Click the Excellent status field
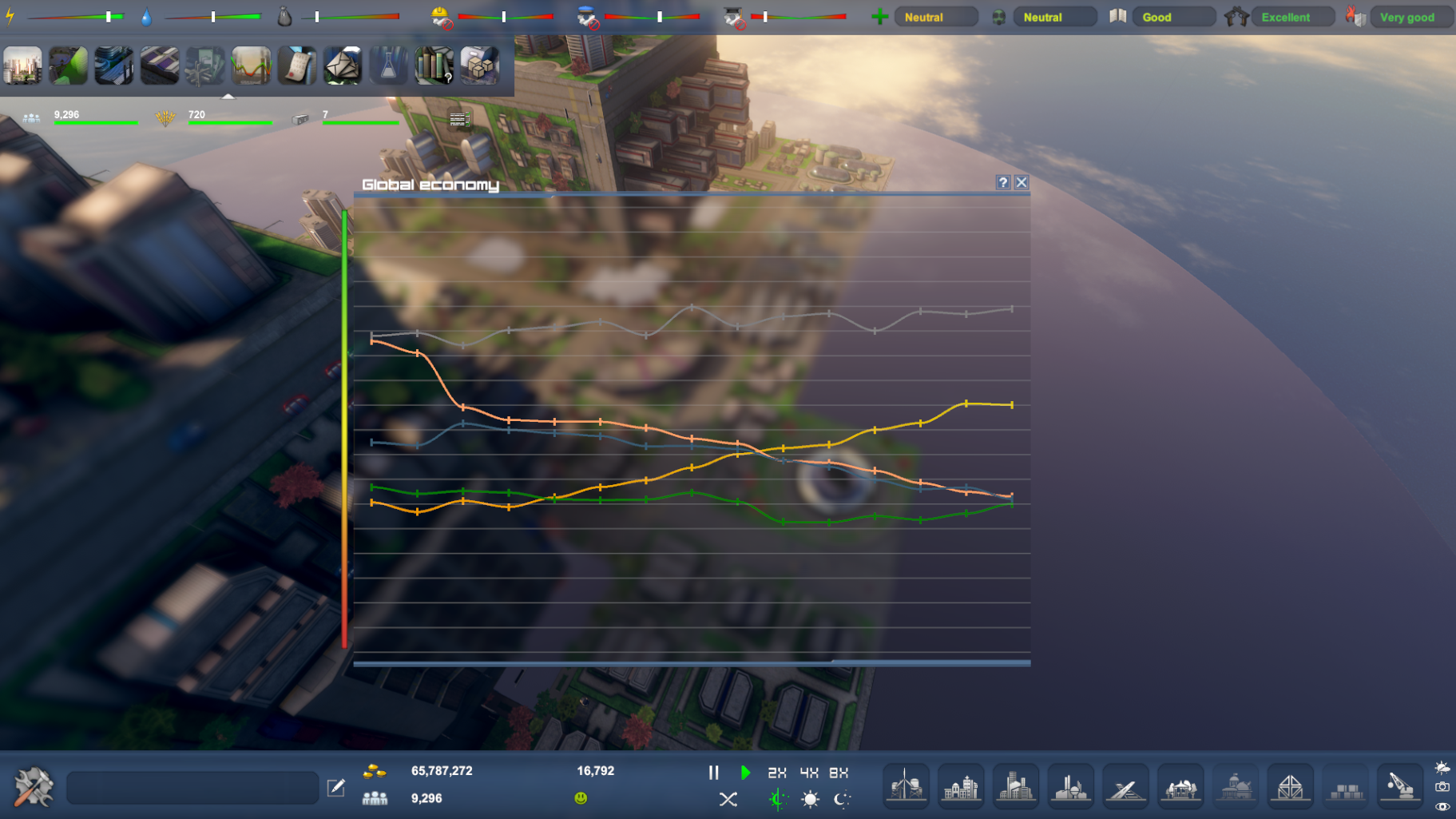 pos(1293,17)
